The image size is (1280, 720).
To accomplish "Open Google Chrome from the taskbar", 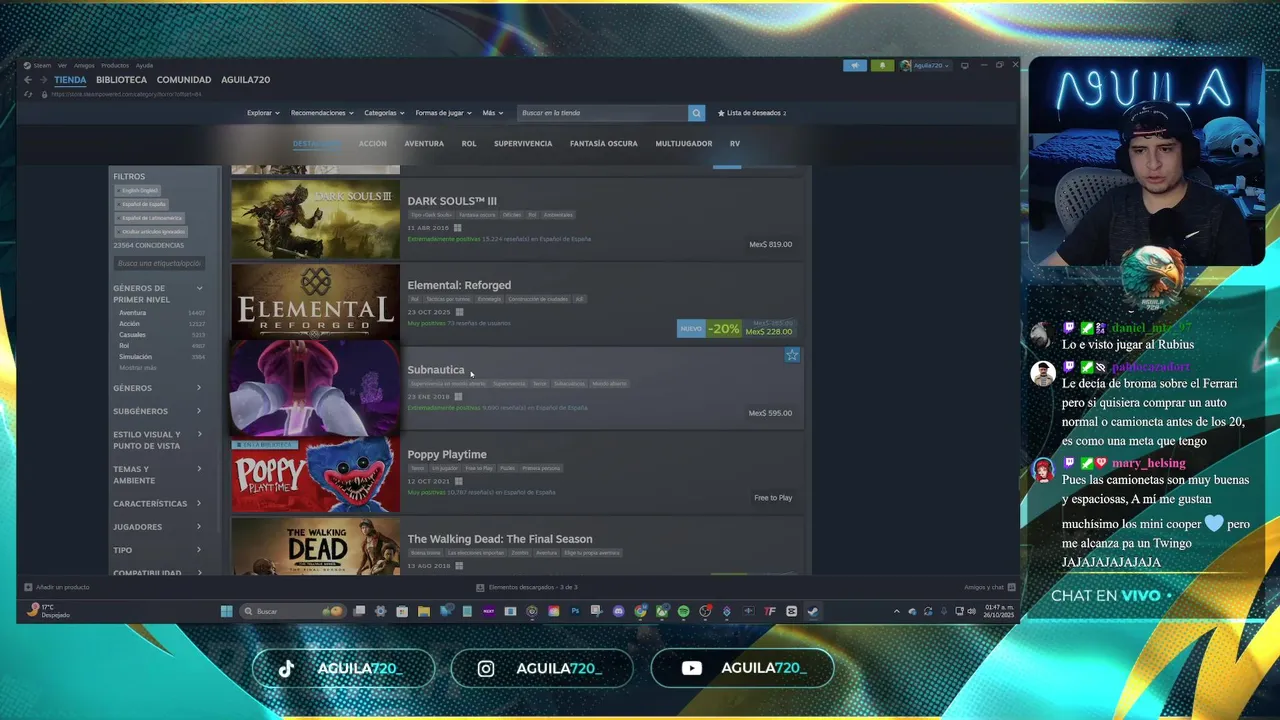I will pyautogui.click(x=640, y=611).
